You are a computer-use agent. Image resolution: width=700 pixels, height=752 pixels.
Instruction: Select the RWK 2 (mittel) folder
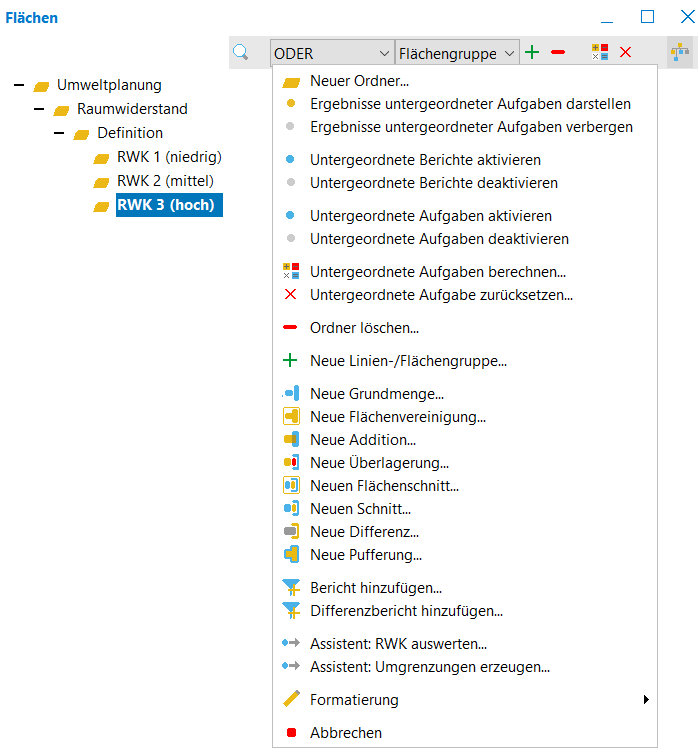point(165,181)
